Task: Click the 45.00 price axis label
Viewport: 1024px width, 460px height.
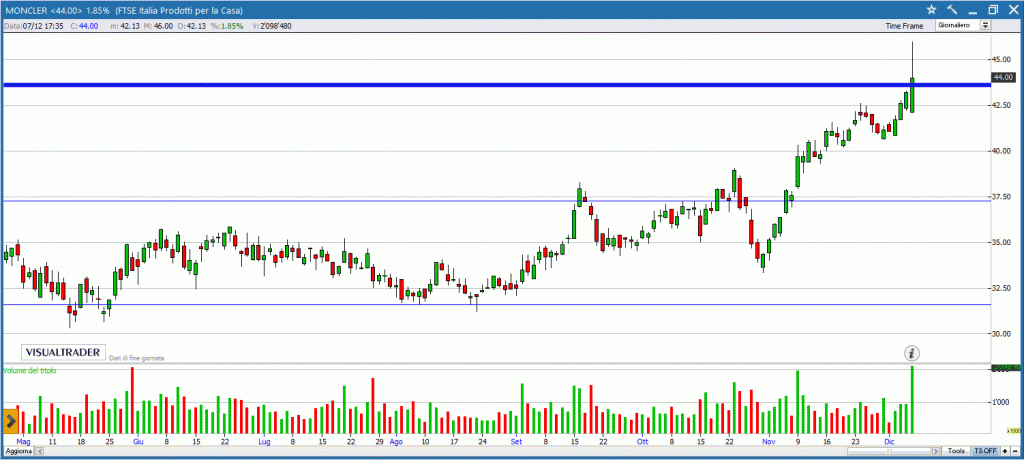Action: 1001,59
